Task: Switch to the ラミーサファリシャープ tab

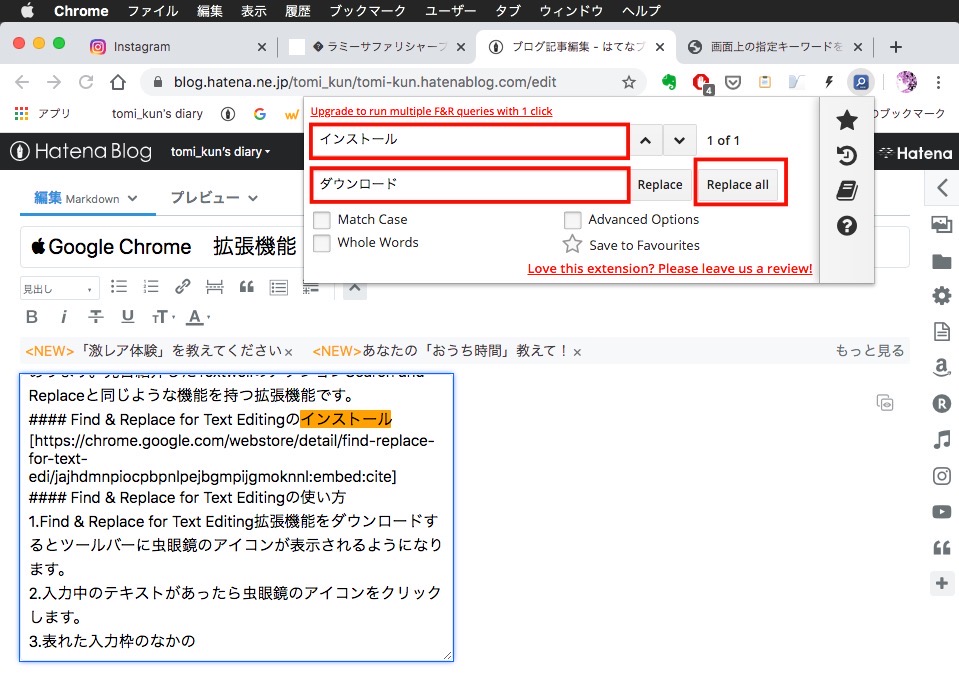Action: [x=376, y=47]
